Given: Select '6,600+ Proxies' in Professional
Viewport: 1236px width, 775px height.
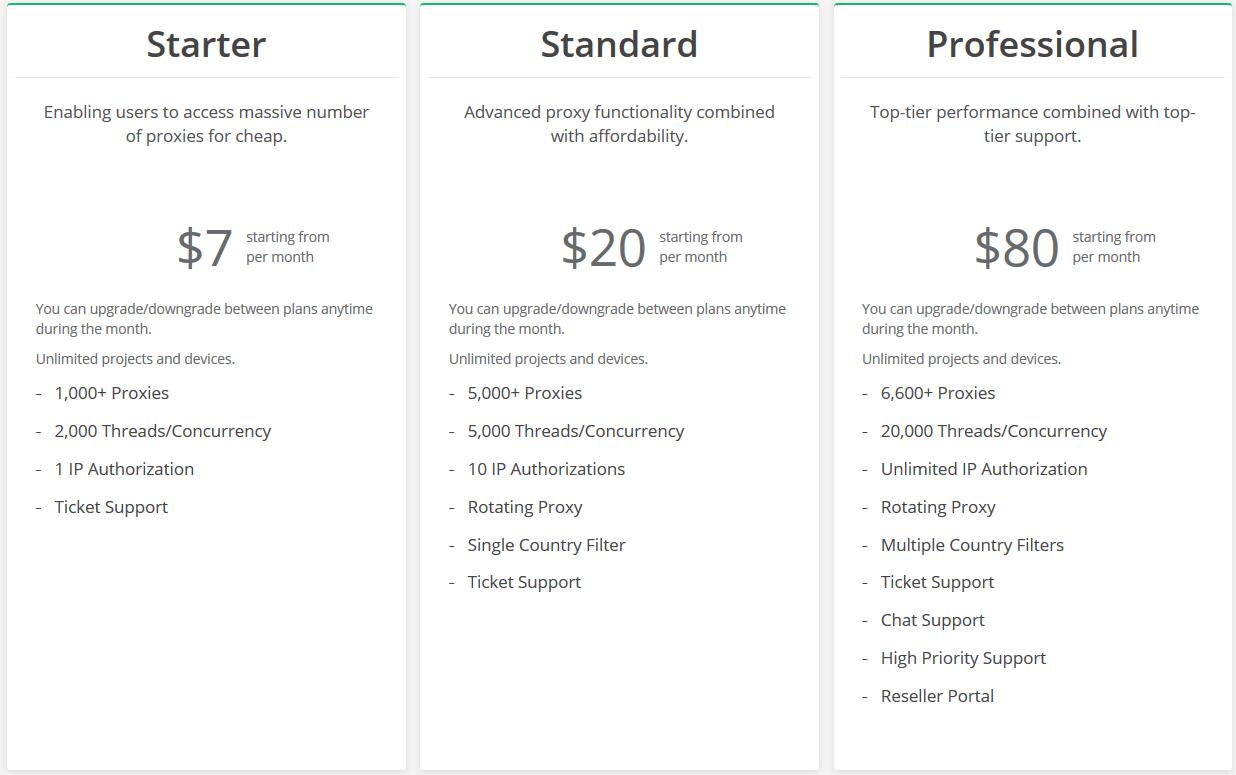Looking at the screenshot, I should click(x=938, y=393).
